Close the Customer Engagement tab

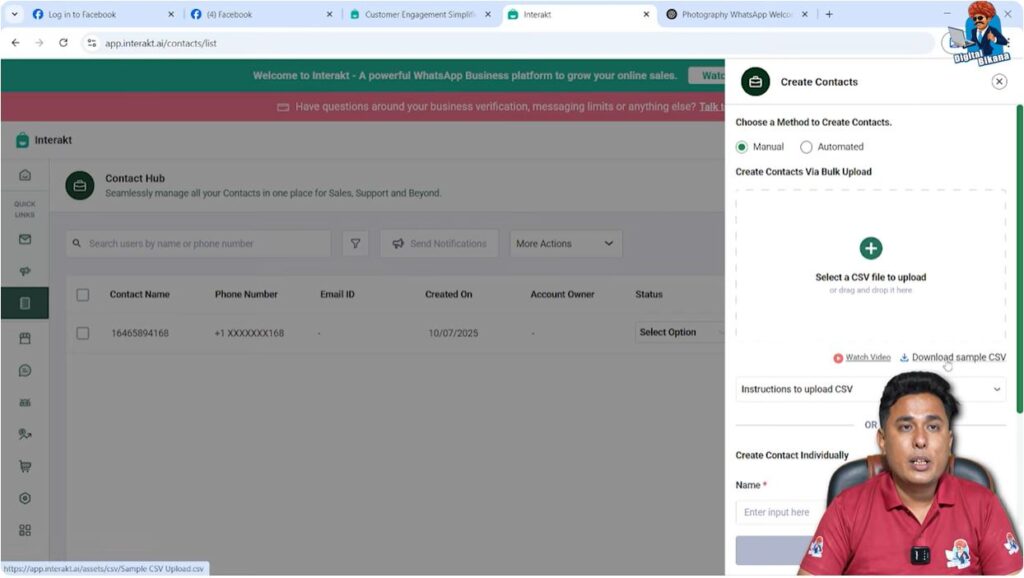(x=488, y=14)
